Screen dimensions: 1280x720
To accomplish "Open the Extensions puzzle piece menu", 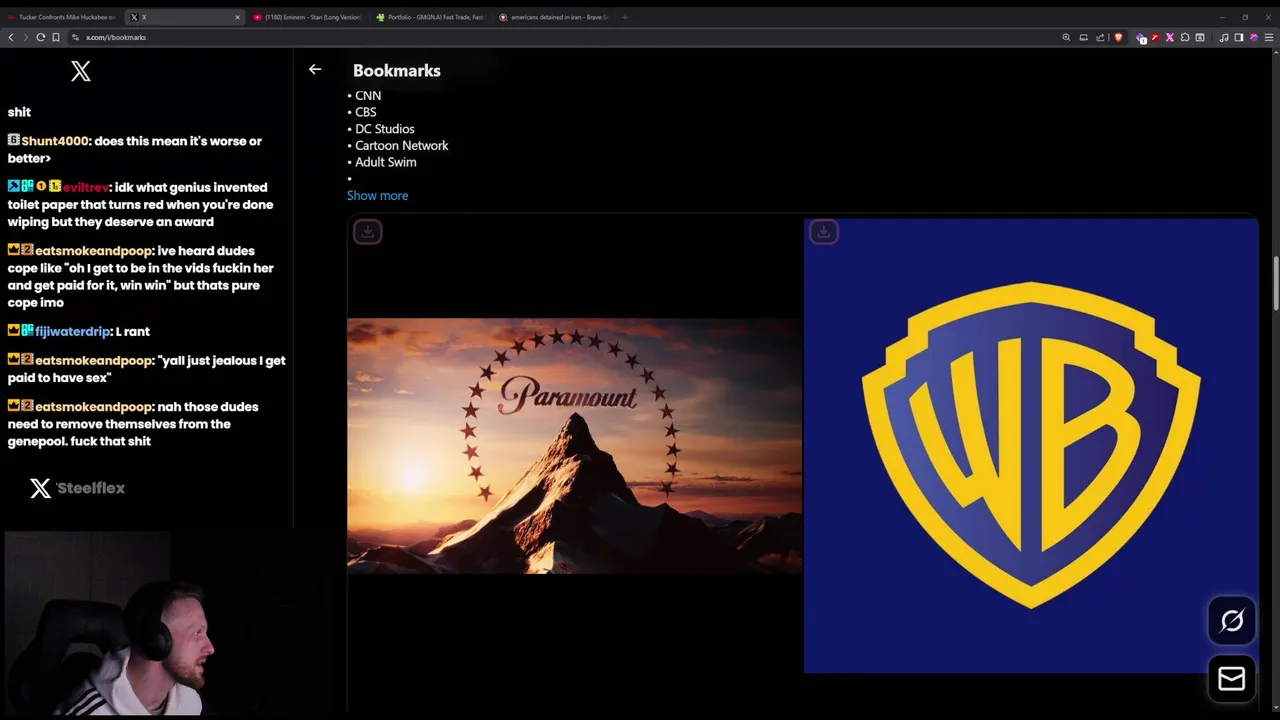I will coord(1185,37).
